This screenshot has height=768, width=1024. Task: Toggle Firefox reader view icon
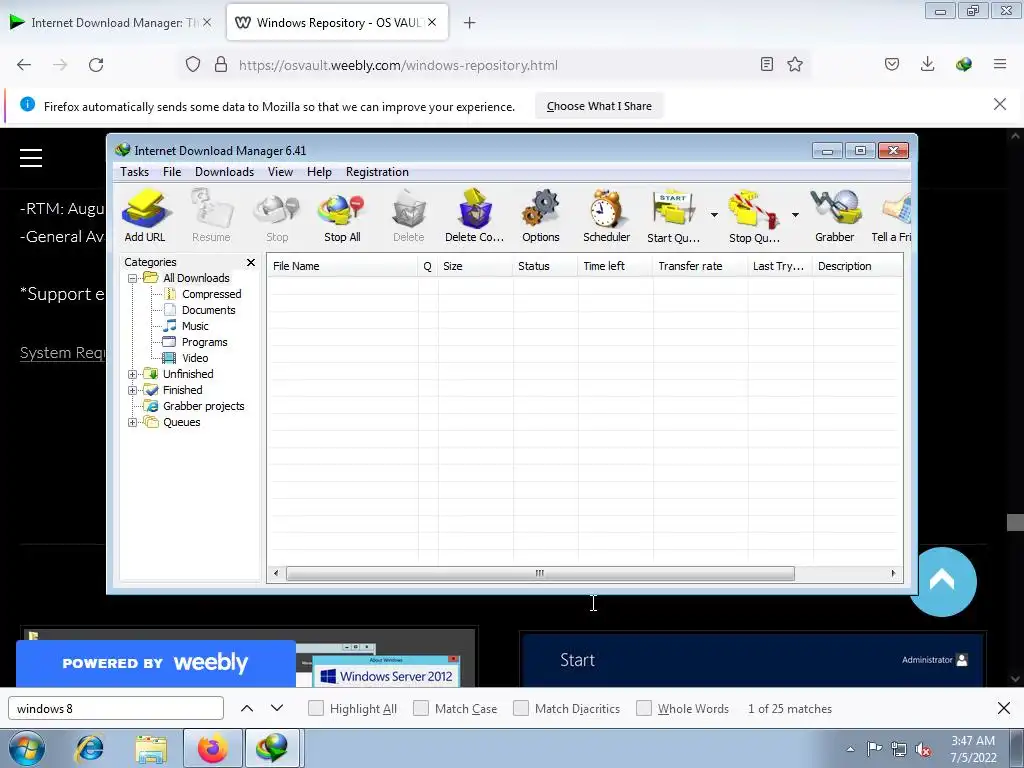(x=767, y=65)
